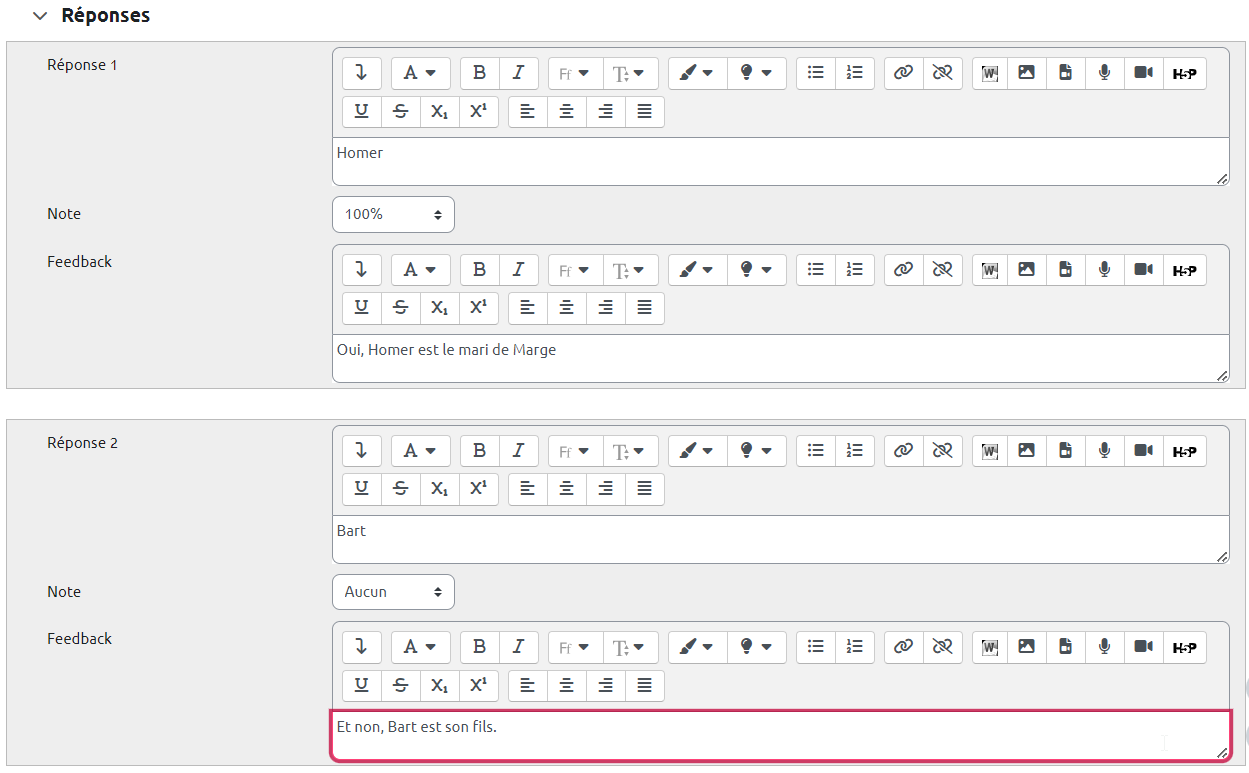The height and width of the screenshot is (773, 1249).
Task: Remove link in Réponse 2 editor toolbar
Action: point(942,451)
